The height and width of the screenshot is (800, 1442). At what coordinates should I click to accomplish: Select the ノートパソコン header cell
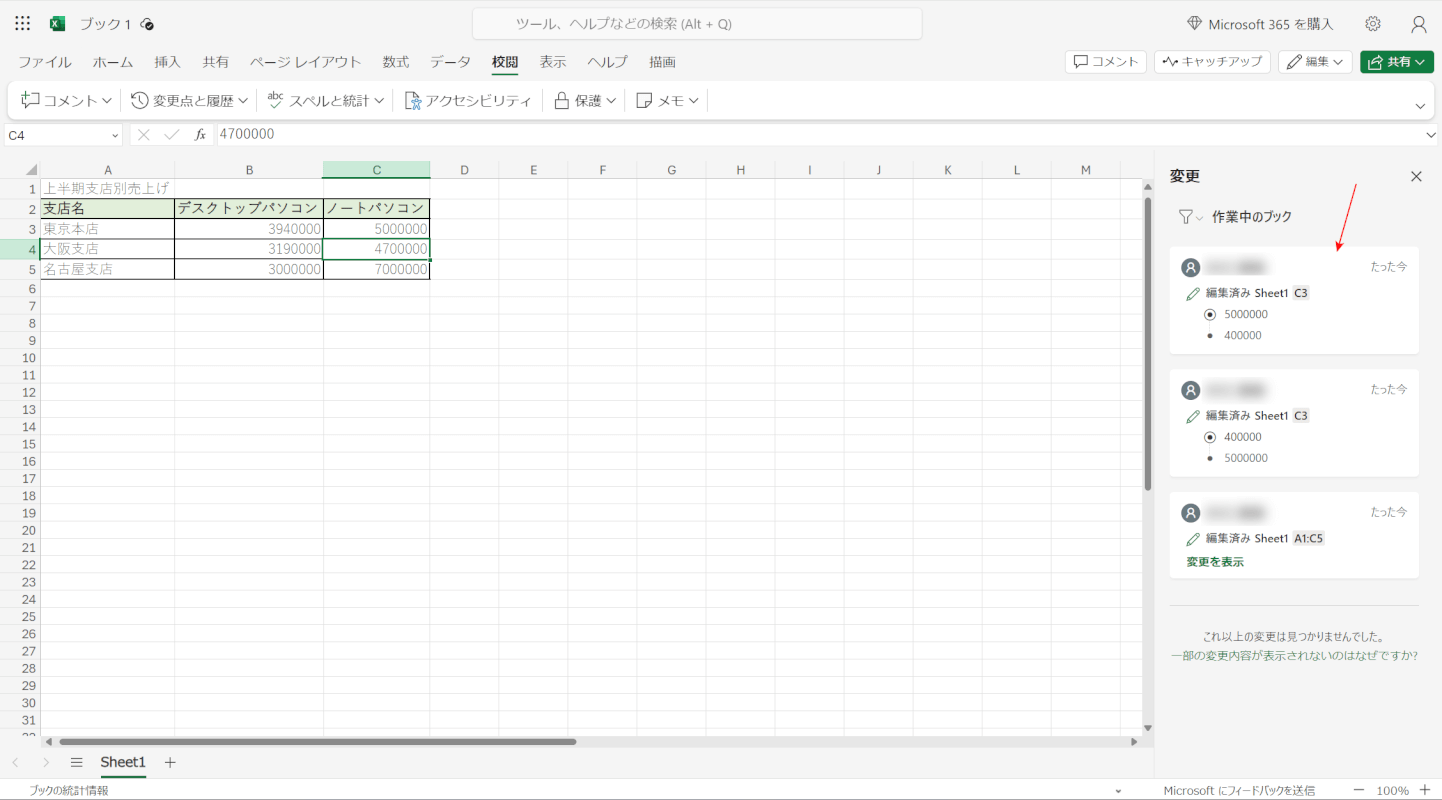(377, 209)
